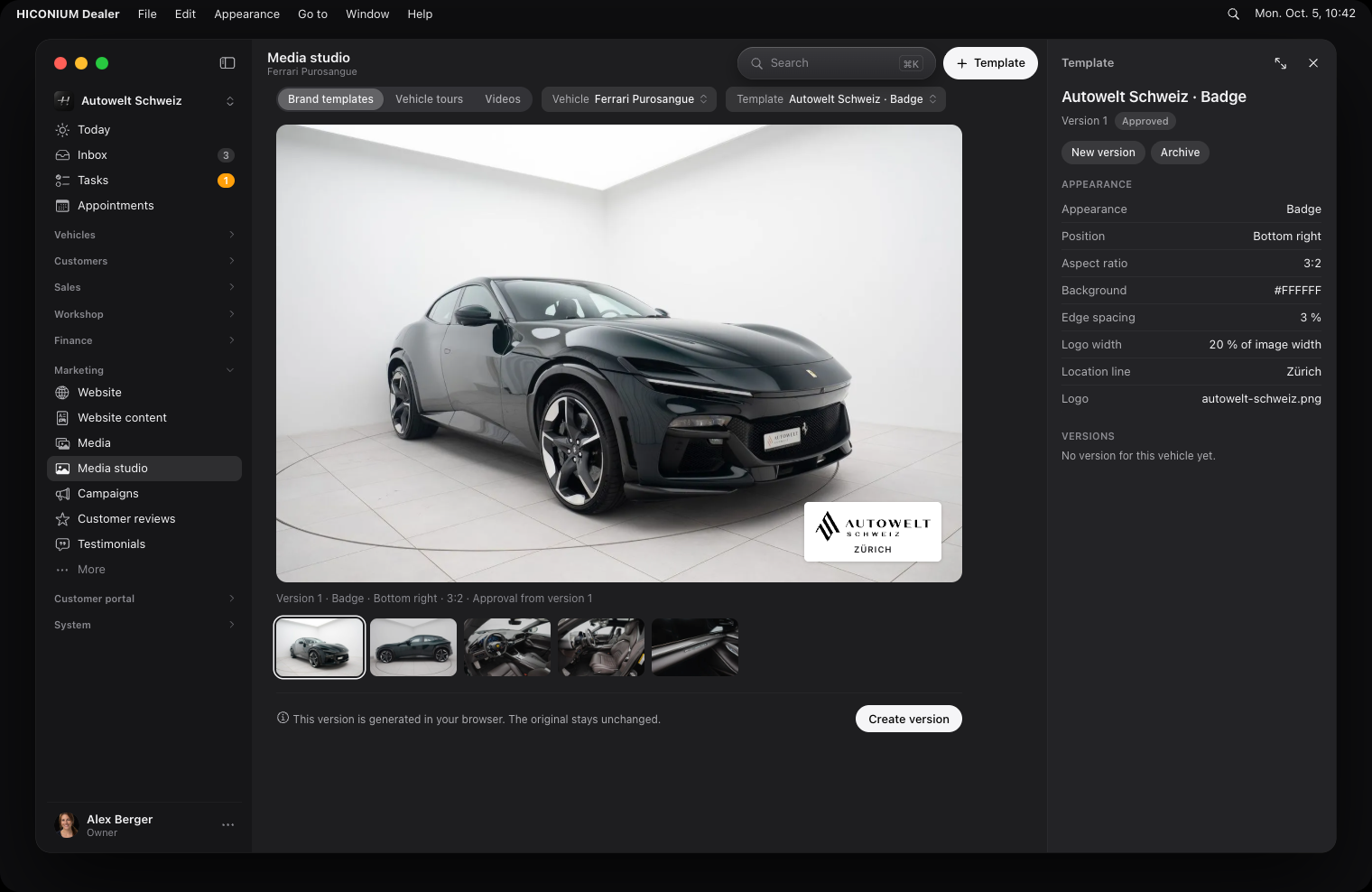Open the Media section
This screenshot has height=892, width=1372.
(144, 443)
